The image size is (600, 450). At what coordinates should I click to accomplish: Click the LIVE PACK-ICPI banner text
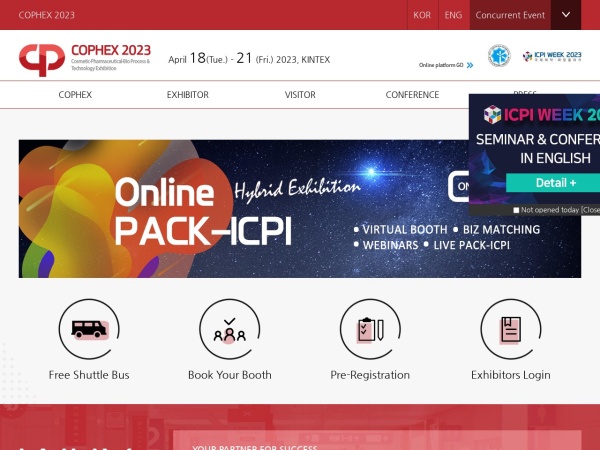tap(471, 245)
